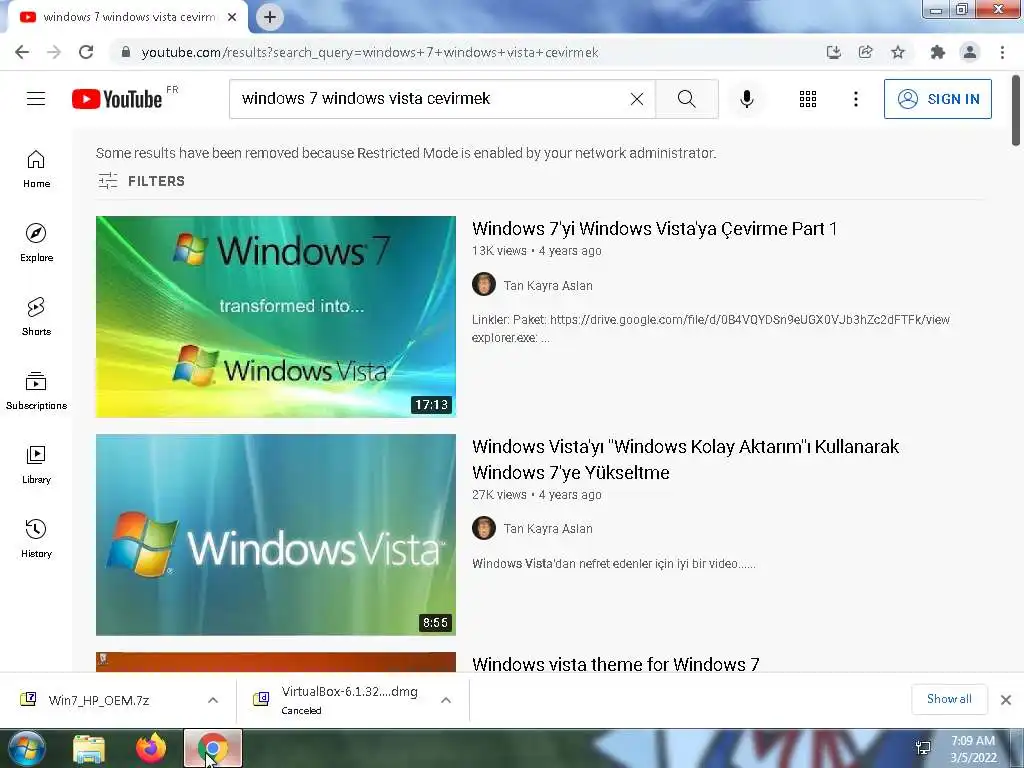The image size is (1024, 768).
Task: Click the page vertical scrollbar thumb
Action: (1016, 110)
